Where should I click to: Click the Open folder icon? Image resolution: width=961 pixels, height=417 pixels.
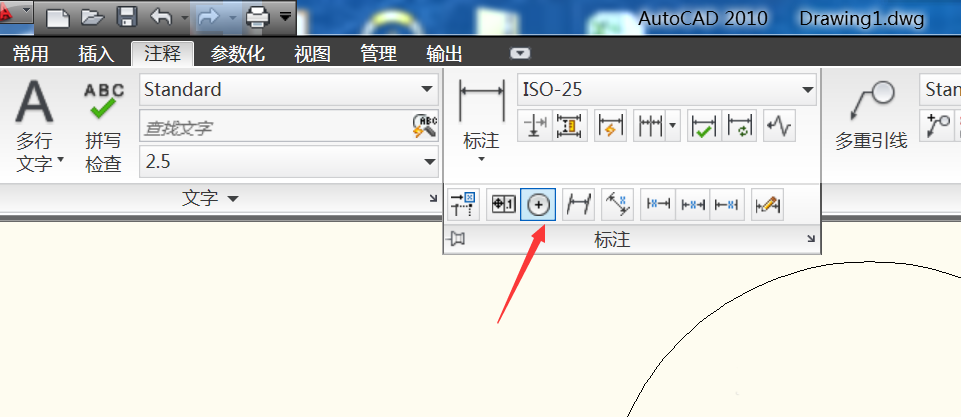pyautogui.click(x=92, y=17)
